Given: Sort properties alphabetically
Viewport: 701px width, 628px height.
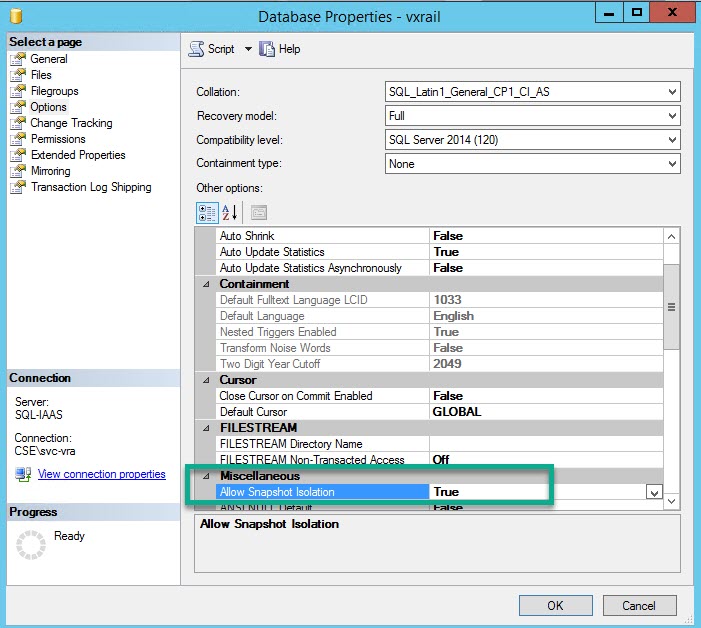Looking at the screenshot, I should click(230, 211).
